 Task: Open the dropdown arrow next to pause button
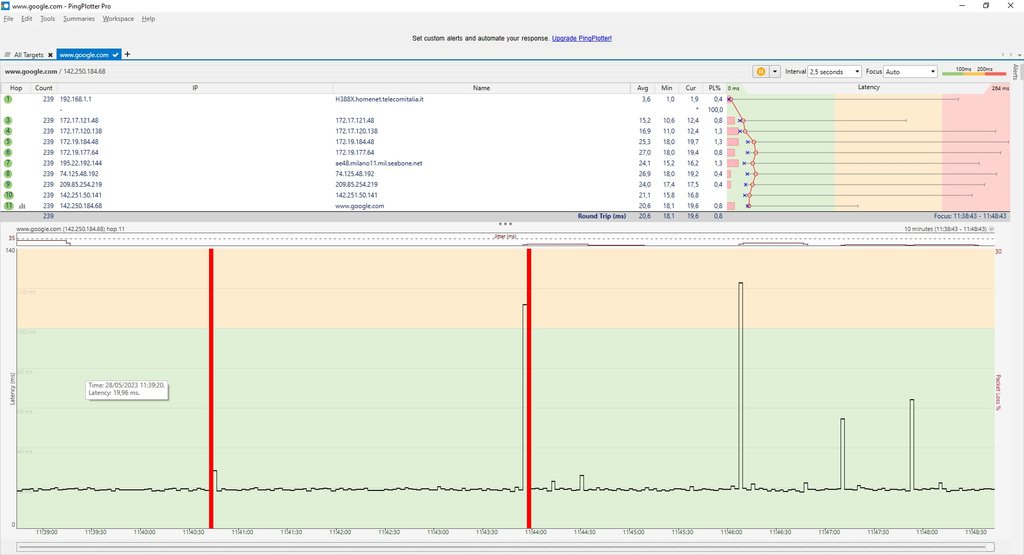(774, 72)
